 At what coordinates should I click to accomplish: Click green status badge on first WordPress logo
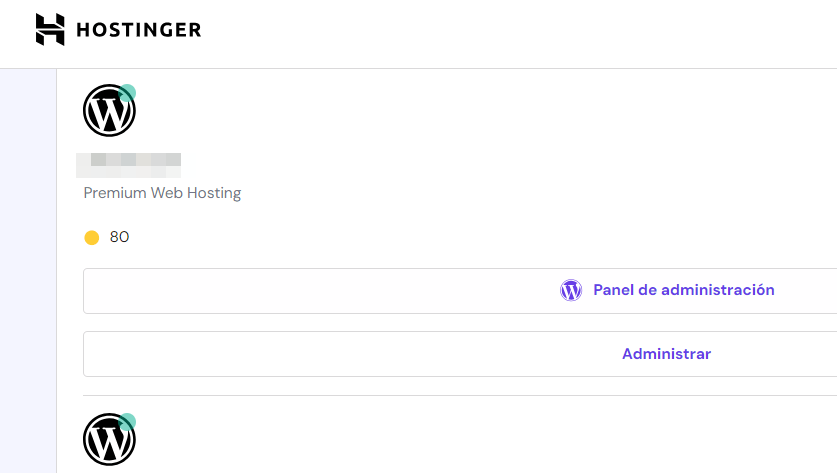pyautogui.click(x=127, y=93)
